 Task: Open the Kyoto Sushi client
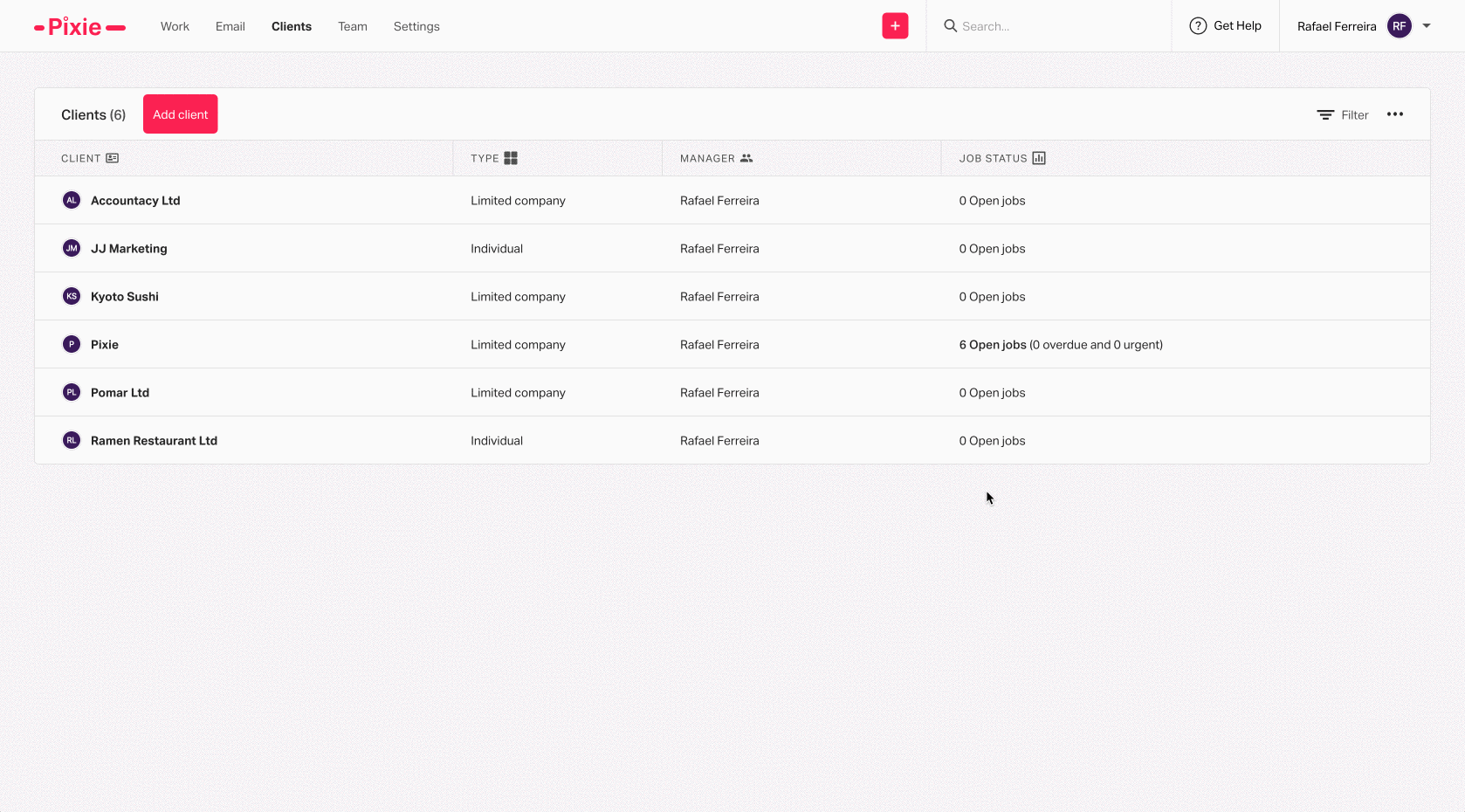click(x=125, y=297)
